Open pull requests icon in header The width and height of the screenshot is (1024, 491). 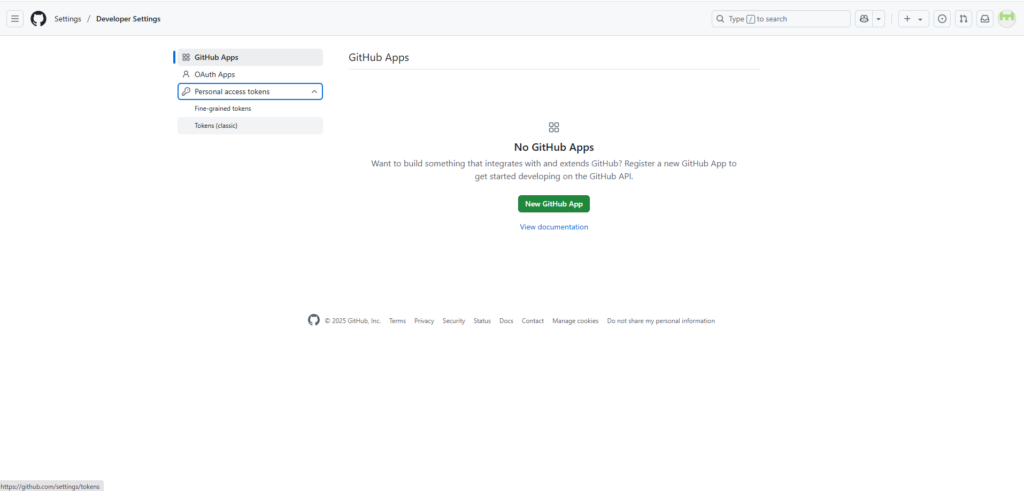963,19
